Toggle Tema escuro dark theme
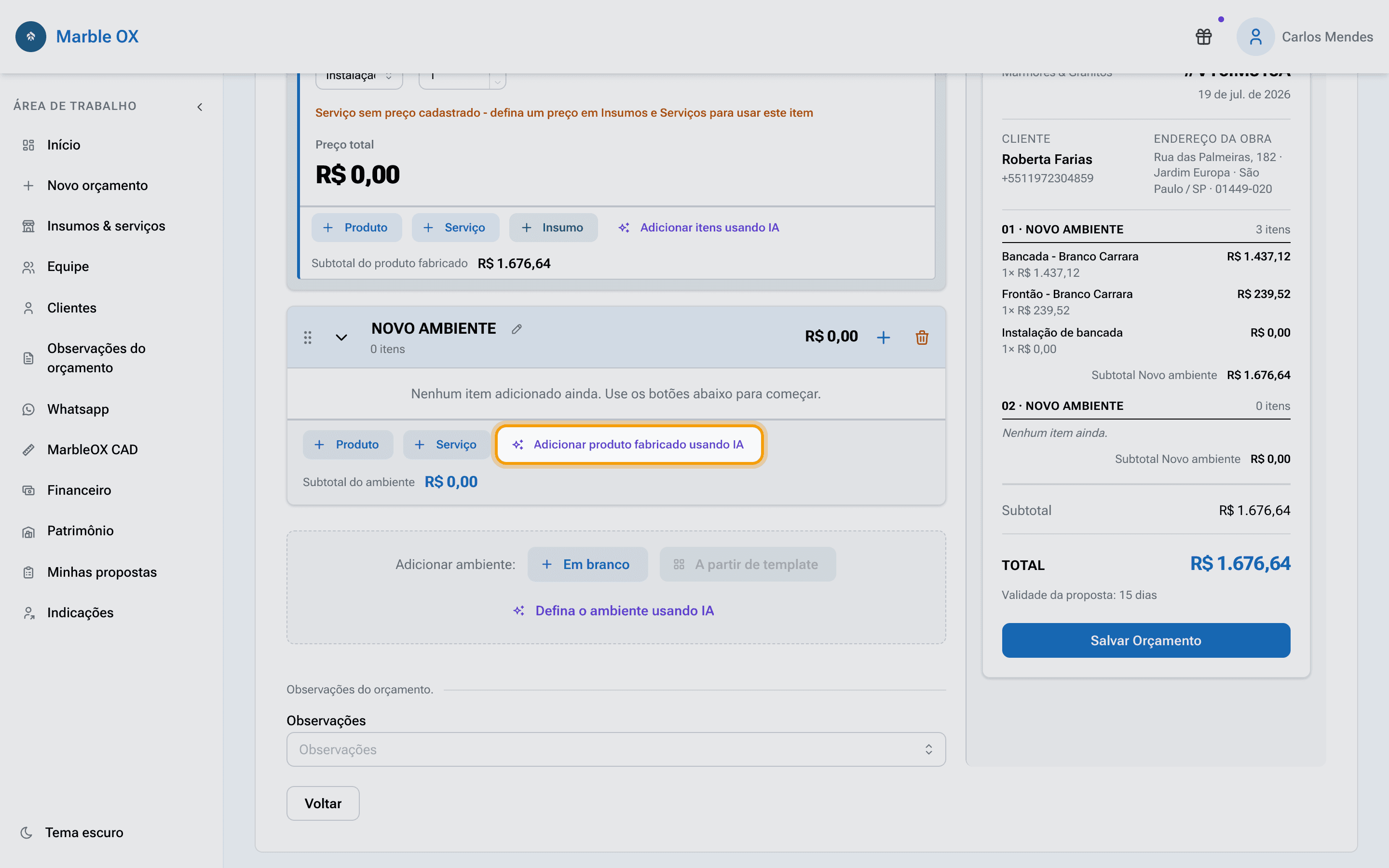 [72, 832]
